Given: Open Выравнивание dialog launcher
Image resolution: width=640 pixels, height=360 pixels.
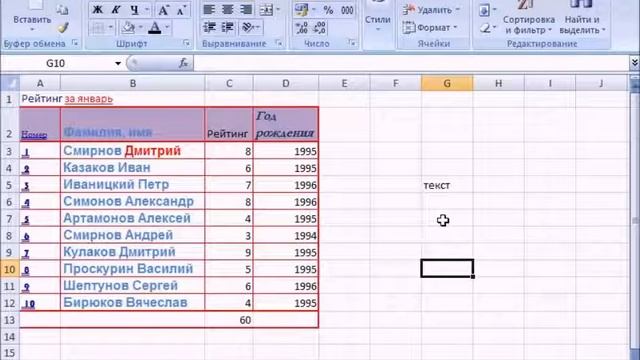Looking at the screenshot, I should pyautogui.click(x=279, y=42).
